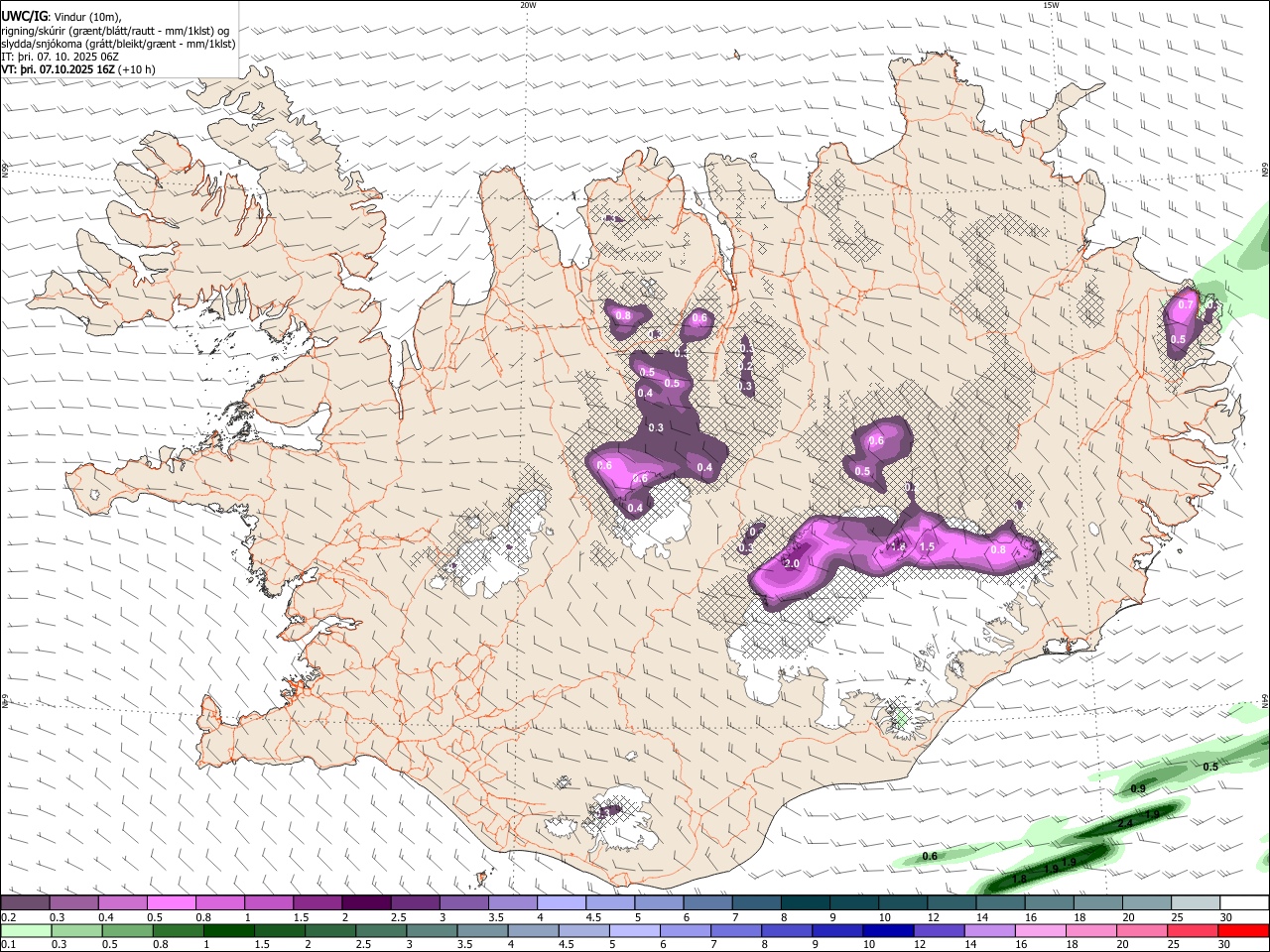Click the white 30 swatch in upper legend

click(x=1244, y=902)
